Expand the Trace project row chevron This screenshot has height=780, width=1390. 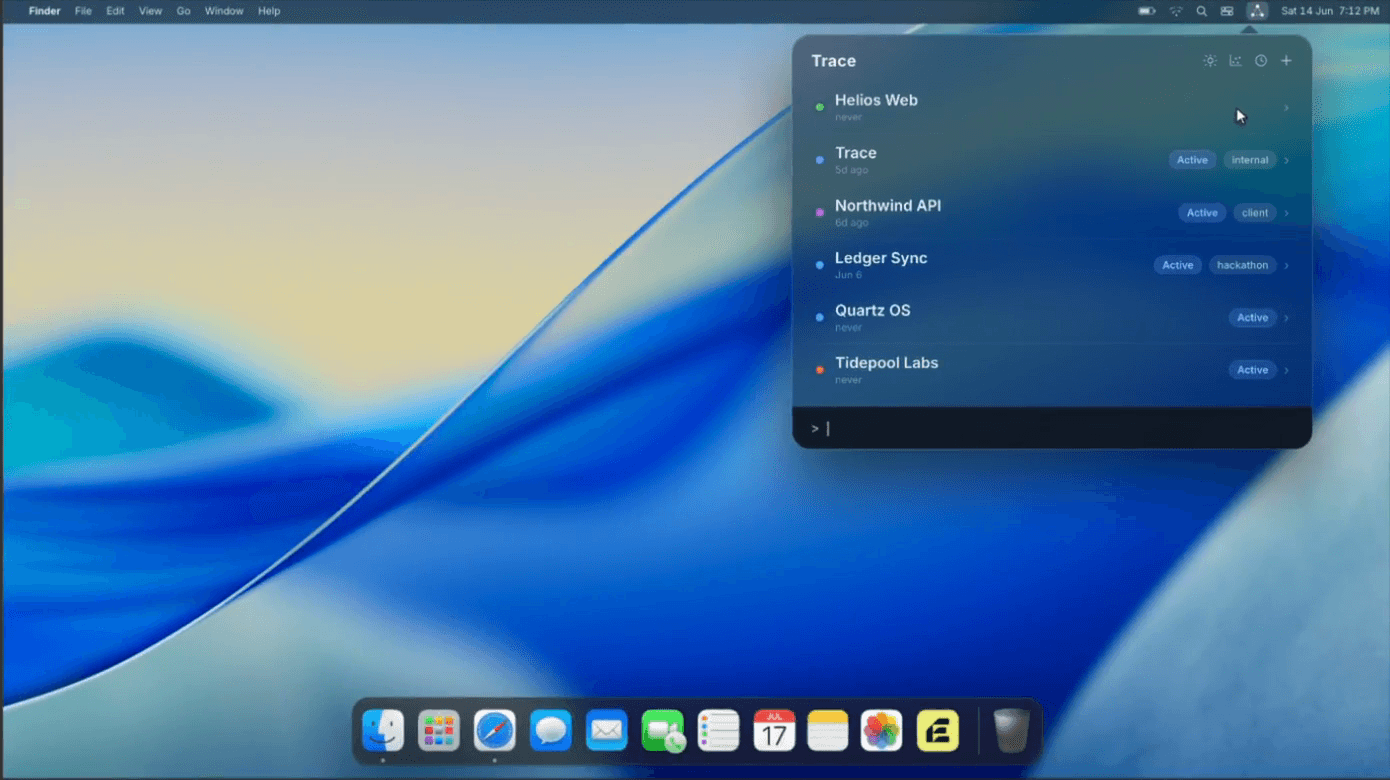tap(1286, 160)
